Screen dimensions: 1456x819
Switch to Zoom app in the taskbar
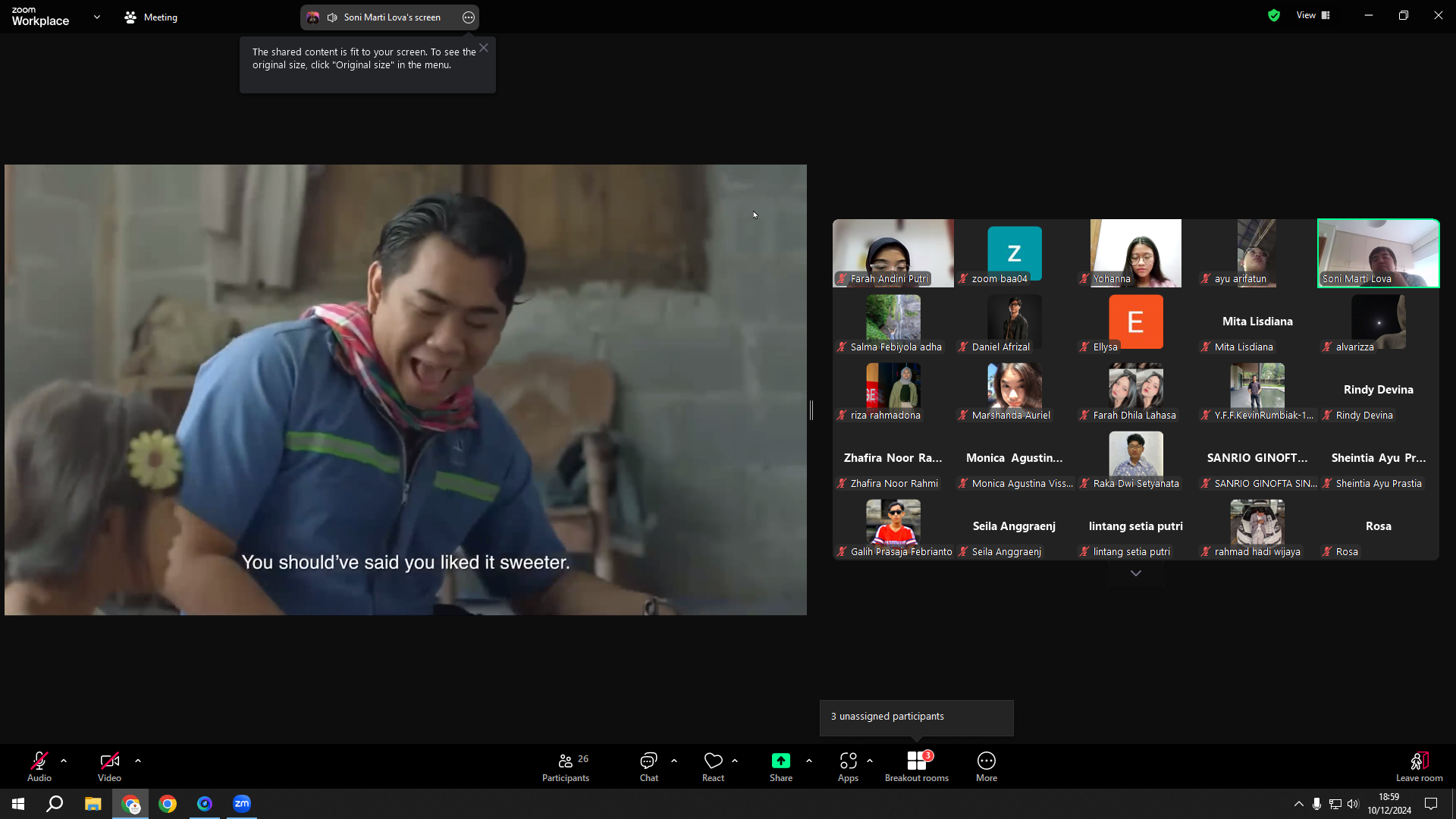coord(242,804)
